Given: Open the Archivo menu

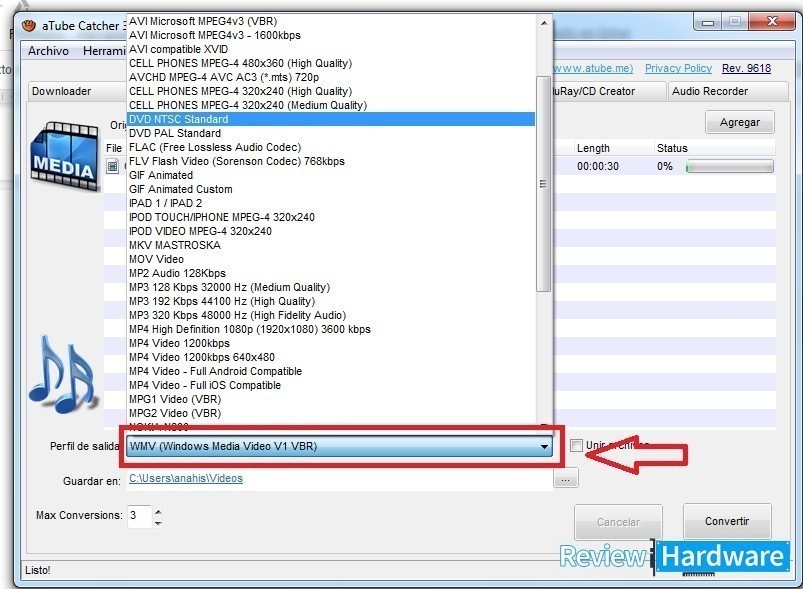Looking at the screenshot, I should pos(48,51).
